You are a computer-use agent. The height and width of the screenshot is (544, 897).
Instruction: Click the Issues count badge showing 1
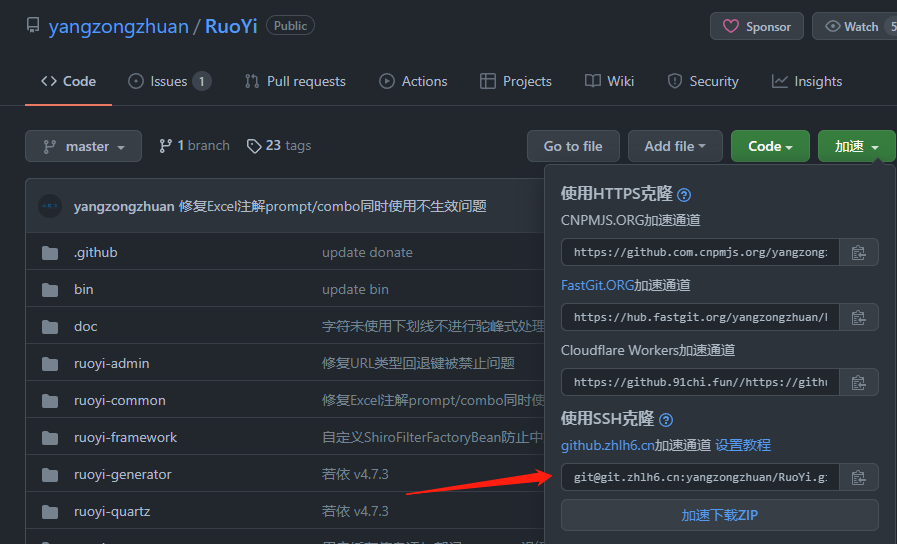(201, 81)
